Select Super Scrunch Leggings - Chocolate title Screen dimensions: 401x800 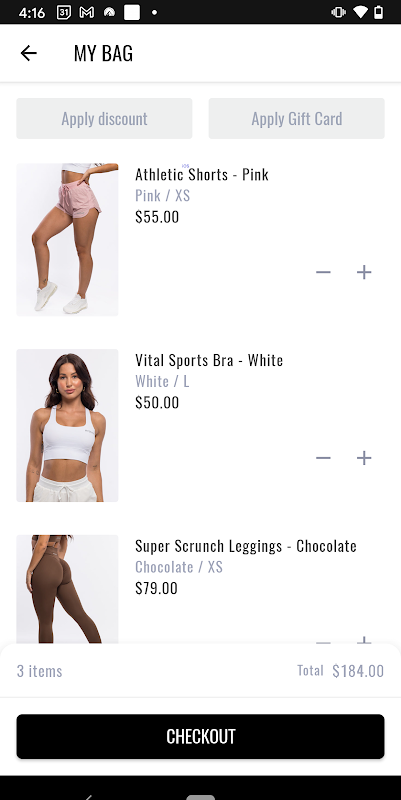pyautogui.click(x=245, y=546)
